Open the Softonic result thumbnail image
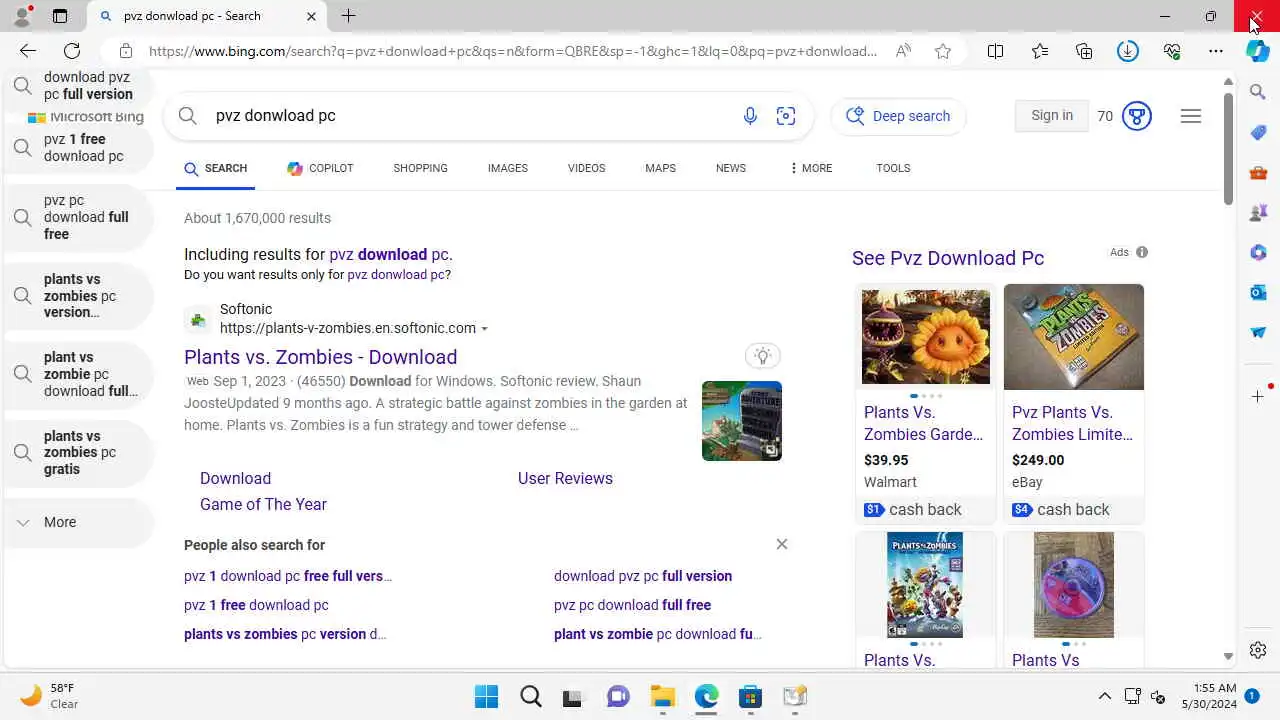Screen dimensions: 1280x720 point(742,421)
